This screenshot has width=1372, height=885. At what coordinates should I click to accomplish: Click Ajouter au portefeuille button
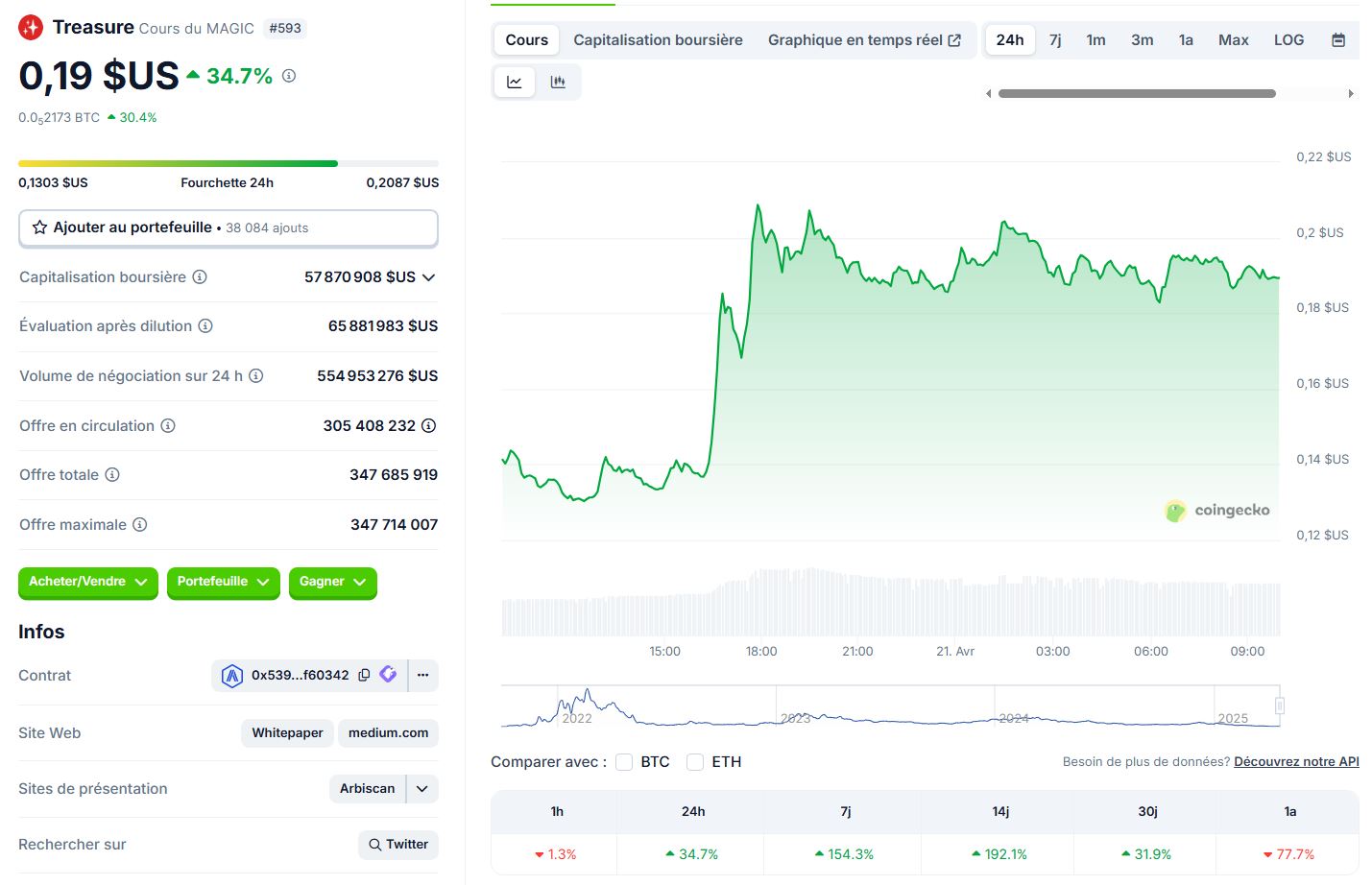click(x=229, y=228)
